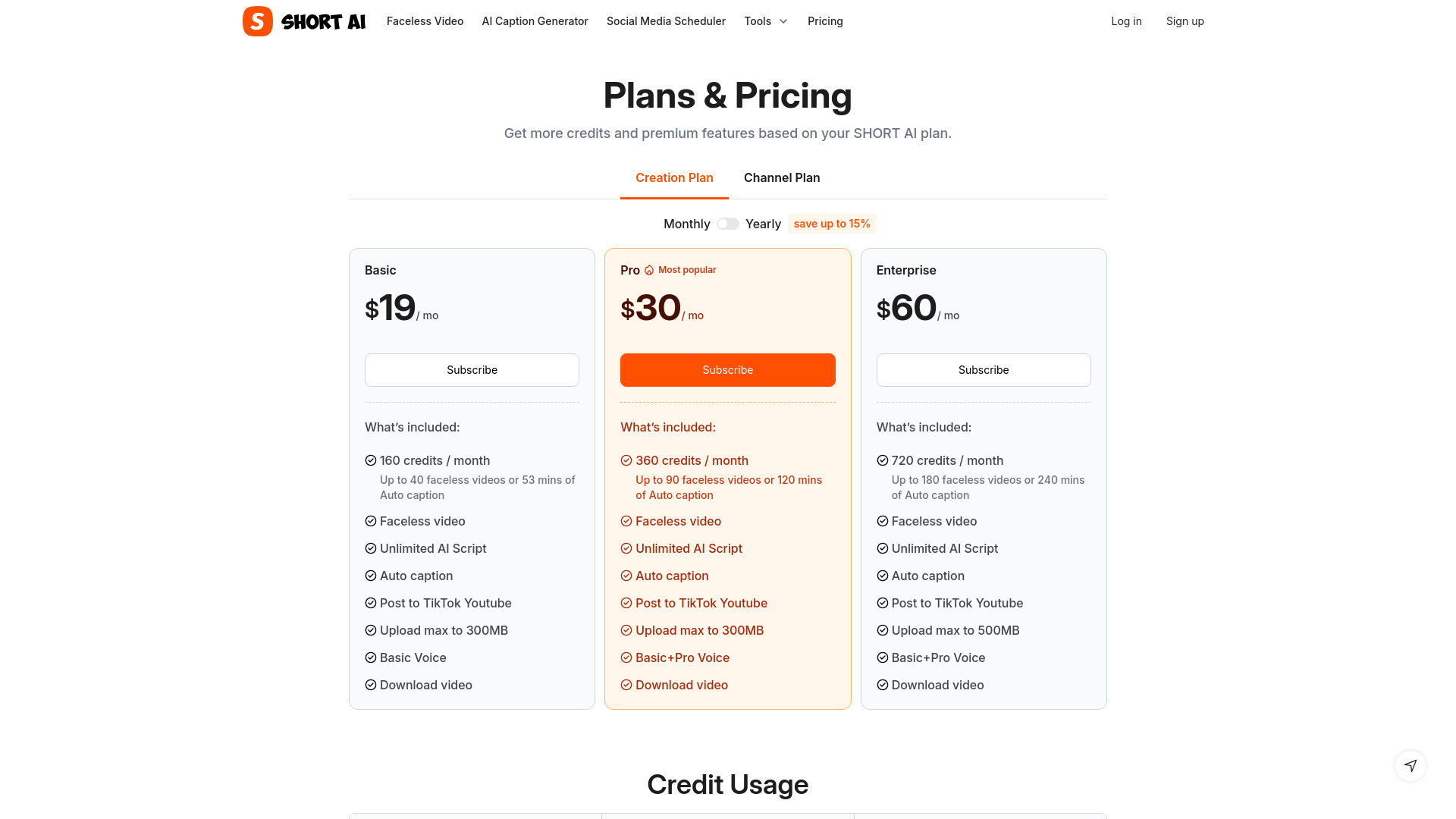Click the Log in link
Image resolution: width=1456 pixels, height=819 pixels.
coord(1126,21)
